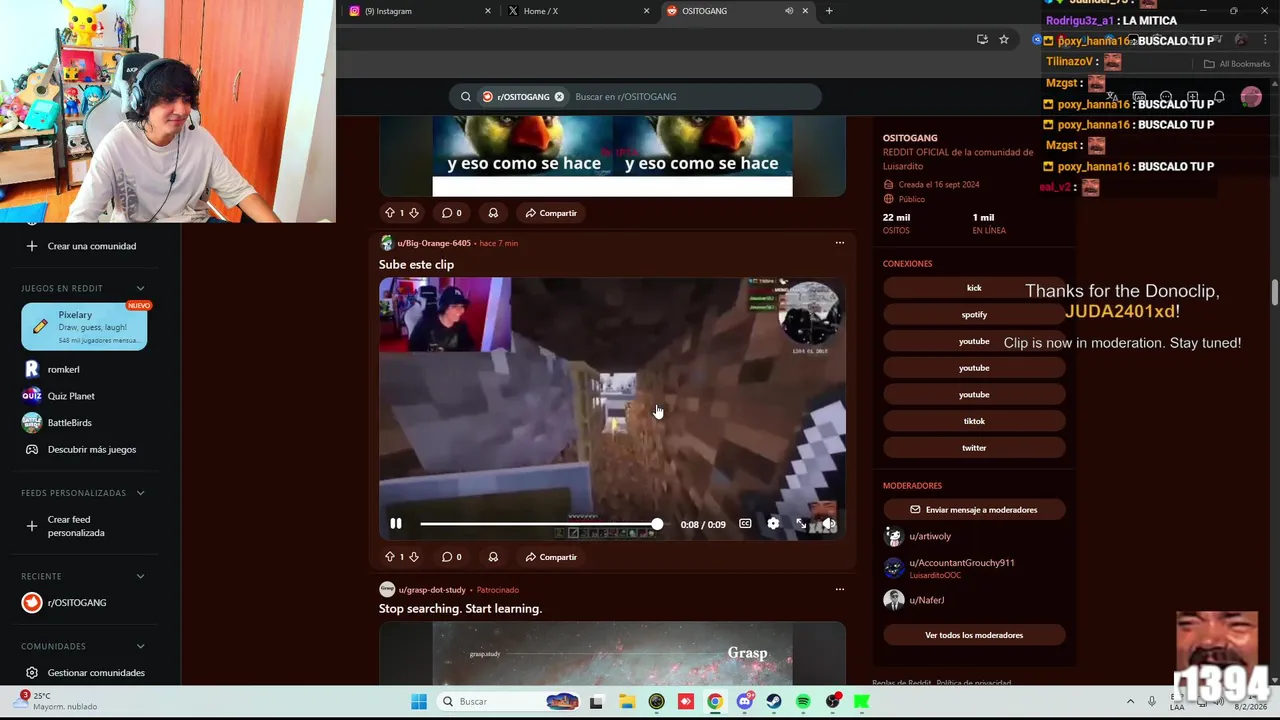Give award to 'Sube este clip' post

coord(493,557)
